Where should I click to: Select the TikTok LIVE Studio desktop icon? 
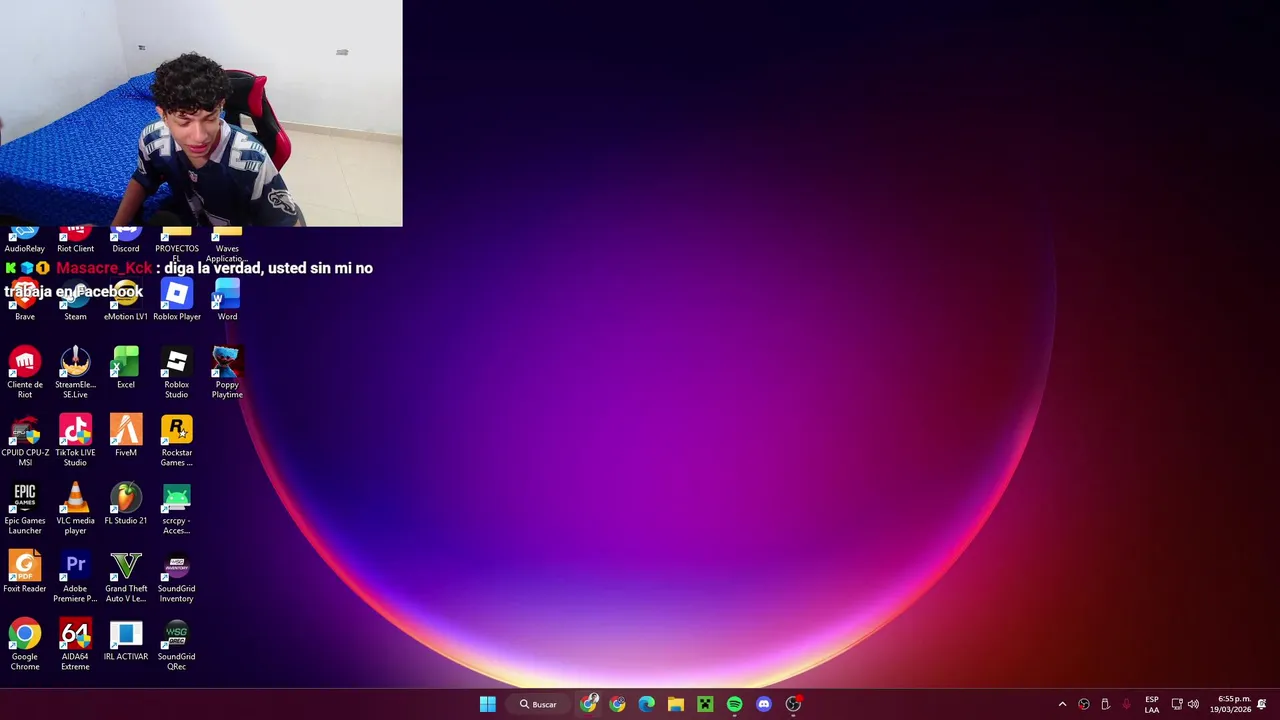75,441
